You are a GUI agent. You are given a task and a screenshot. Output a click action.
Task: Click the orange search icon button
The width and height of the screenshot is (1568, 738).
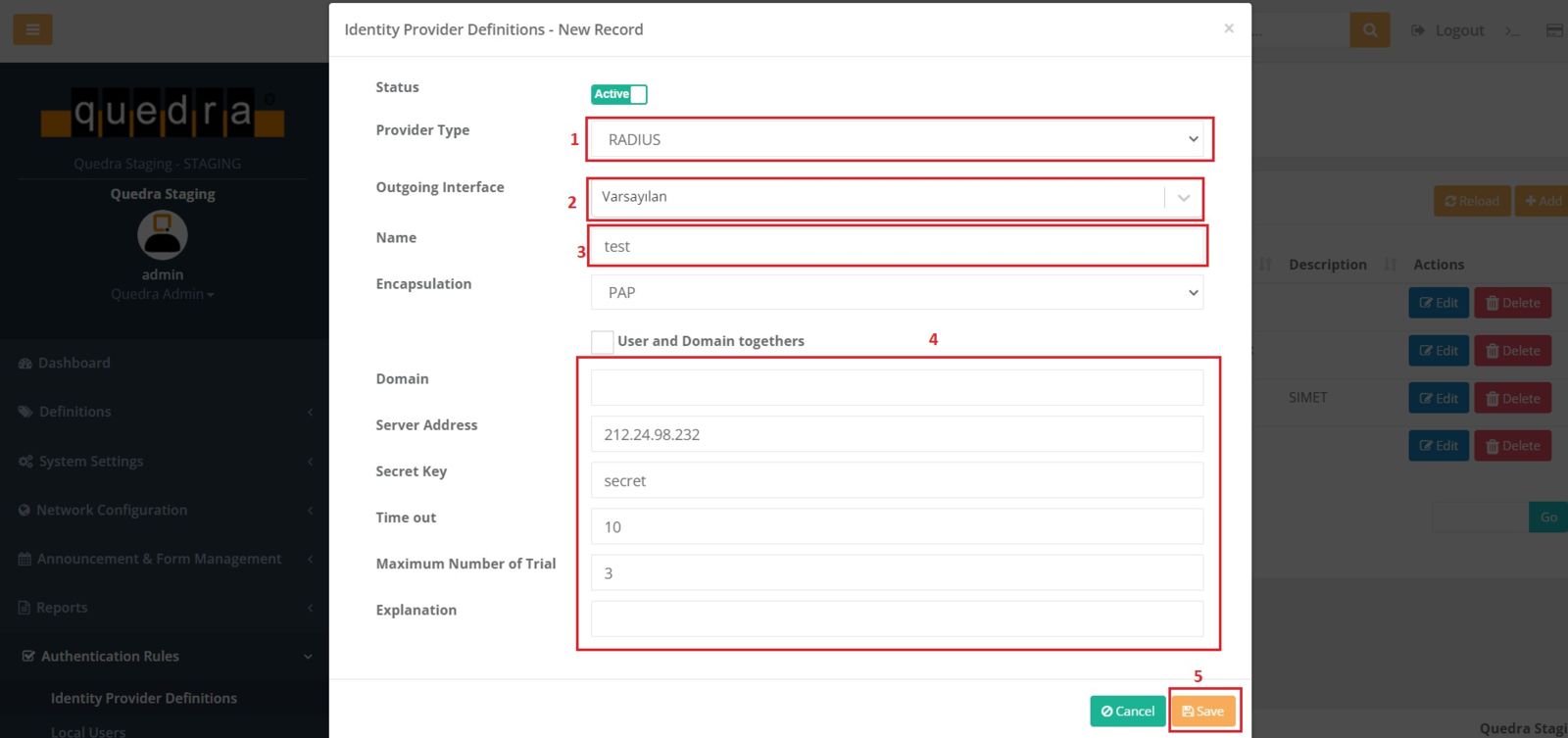1369,30
